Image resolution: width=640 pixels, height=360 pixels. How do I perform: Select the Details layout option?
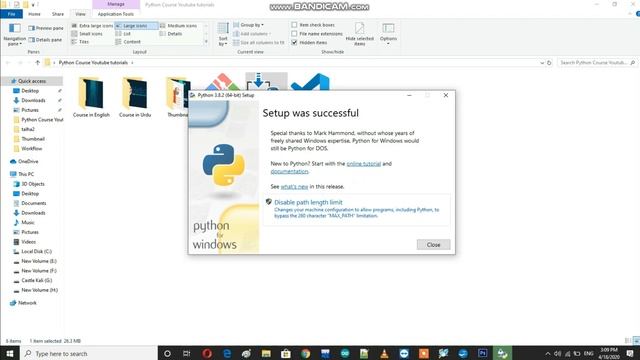tap(171, 34)
